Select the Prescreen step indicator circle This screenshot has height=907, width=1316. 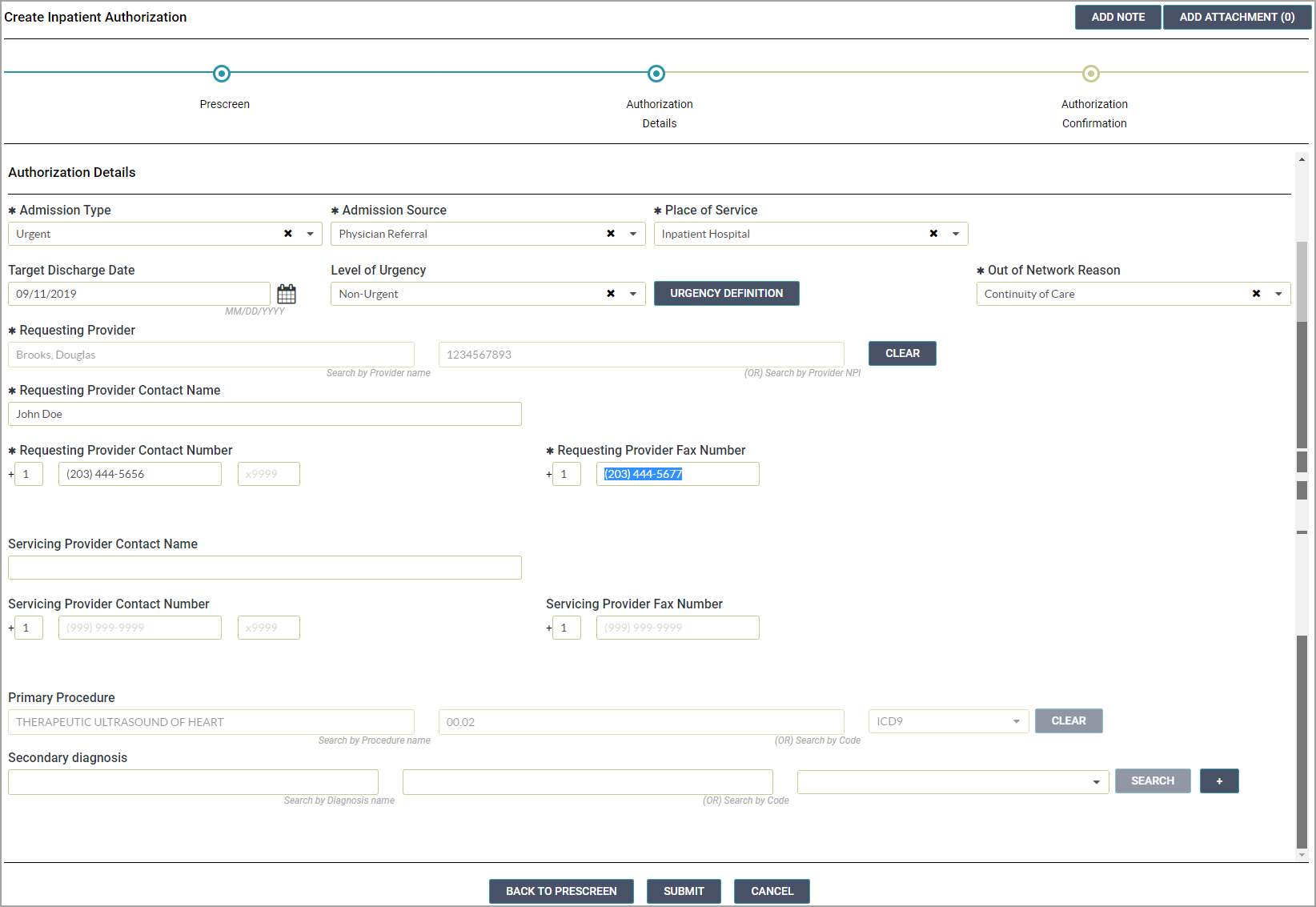coord(222,74)
